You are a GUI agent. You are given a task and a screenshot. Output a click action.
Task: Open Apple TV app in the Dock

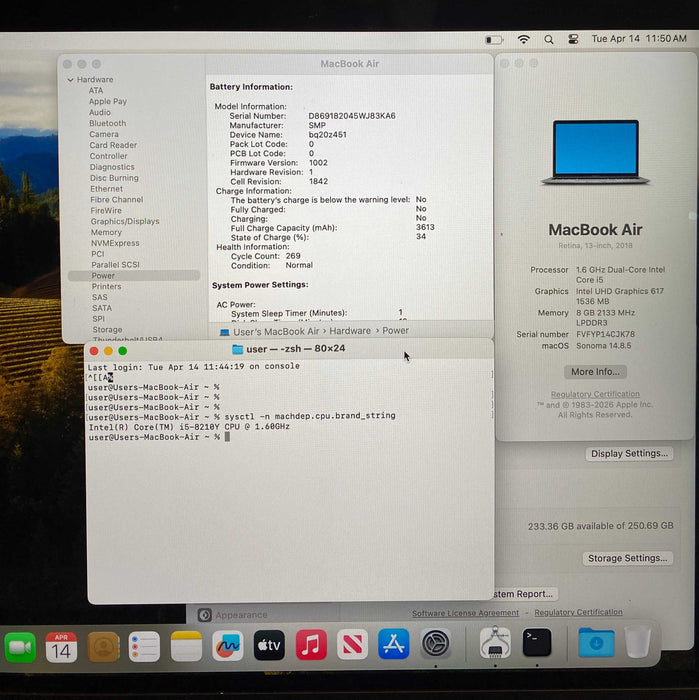[269, 645]
